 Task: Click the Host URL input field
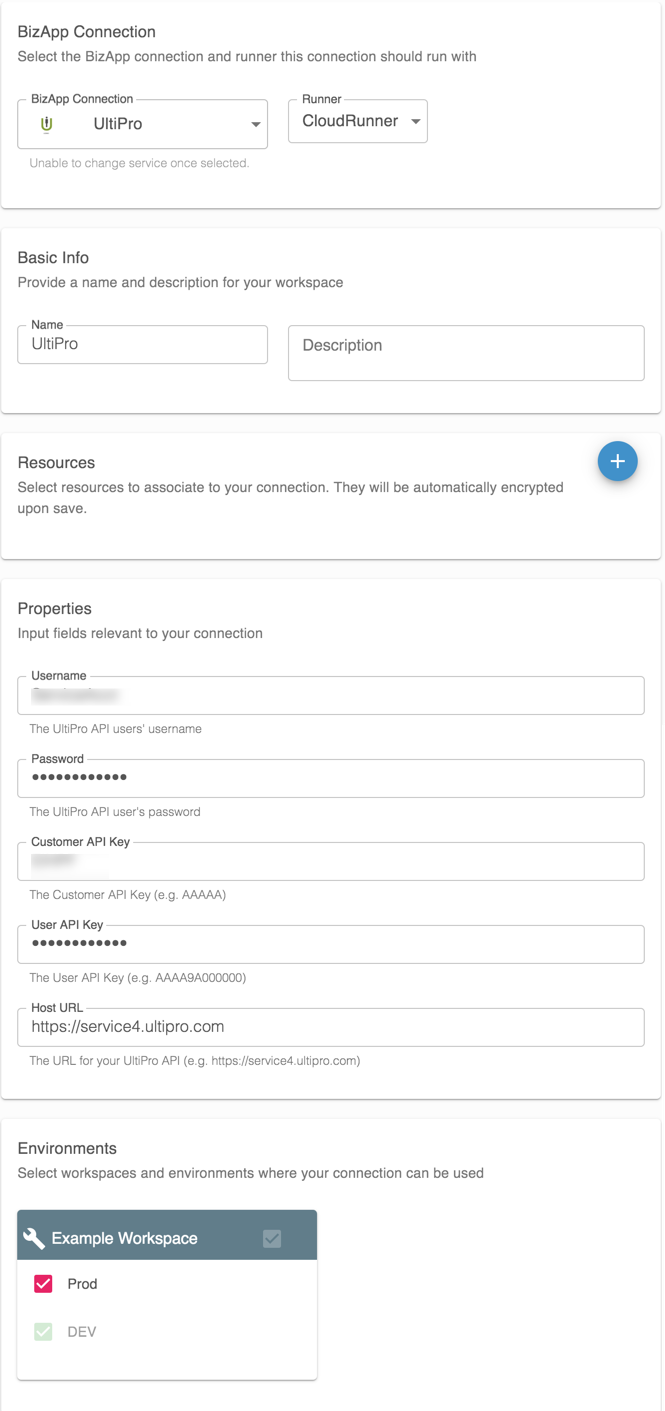point(330,1027)
